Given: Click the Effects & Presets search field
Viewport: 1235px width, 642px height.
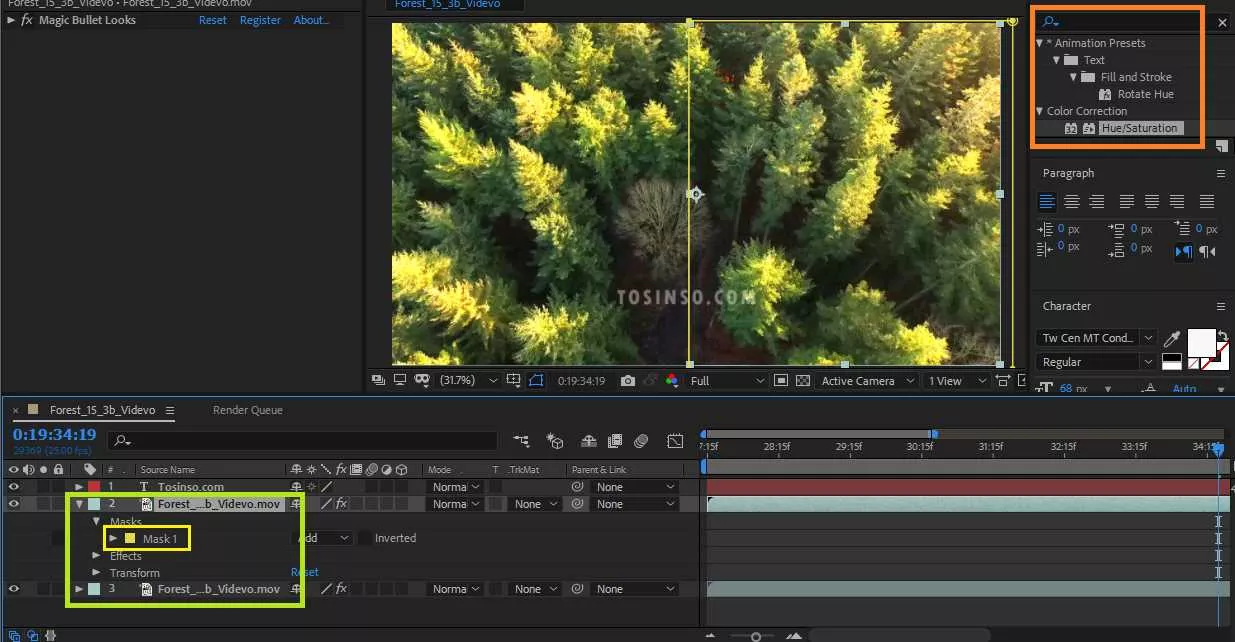Looking at the screenshot, I should [x=1120, y=22].
